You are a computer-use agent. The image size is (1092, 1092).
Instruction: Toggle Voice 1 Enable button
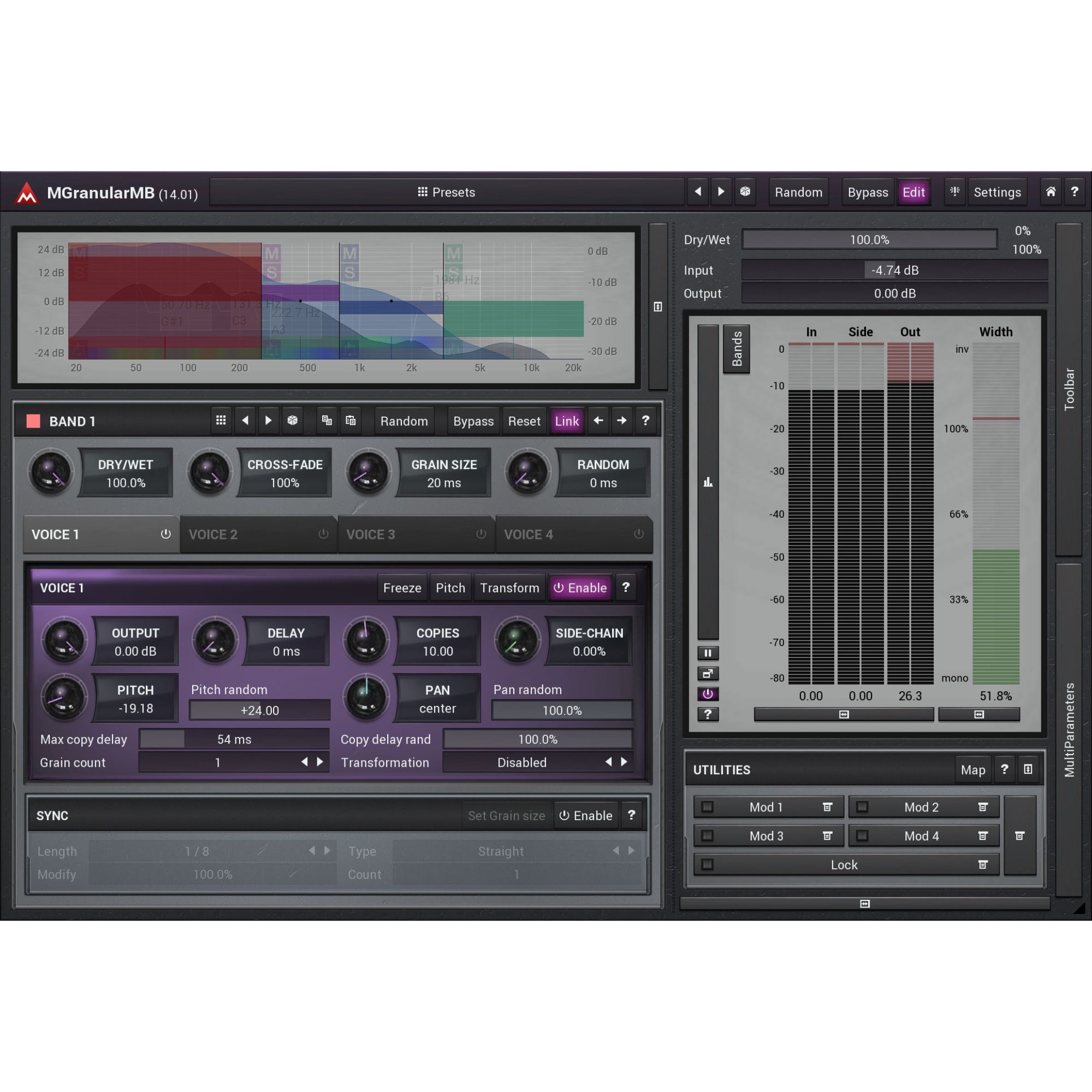point(580,588)
